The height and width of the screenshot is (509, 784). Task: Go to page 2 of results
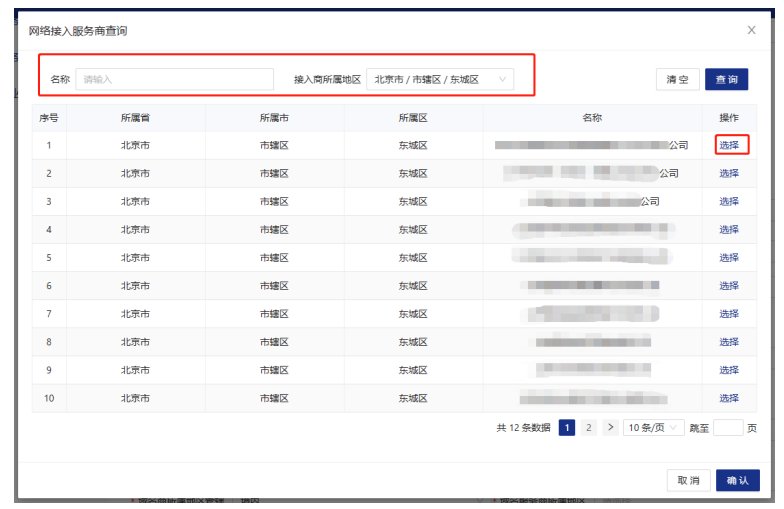pos(589,428)
